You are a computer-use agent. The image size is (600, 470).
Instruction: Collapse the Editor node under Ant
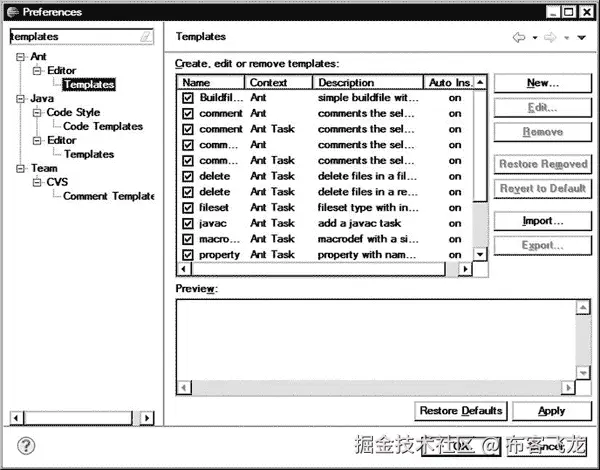click(37, 71)
